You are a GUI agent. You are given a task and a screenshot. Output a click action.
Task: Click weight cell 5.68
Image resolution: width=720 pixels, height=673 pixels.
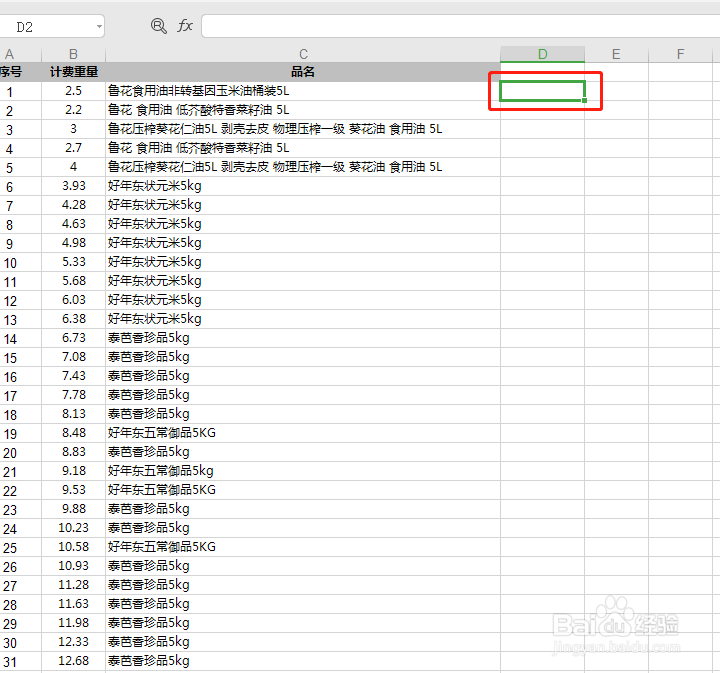(73, 281)
